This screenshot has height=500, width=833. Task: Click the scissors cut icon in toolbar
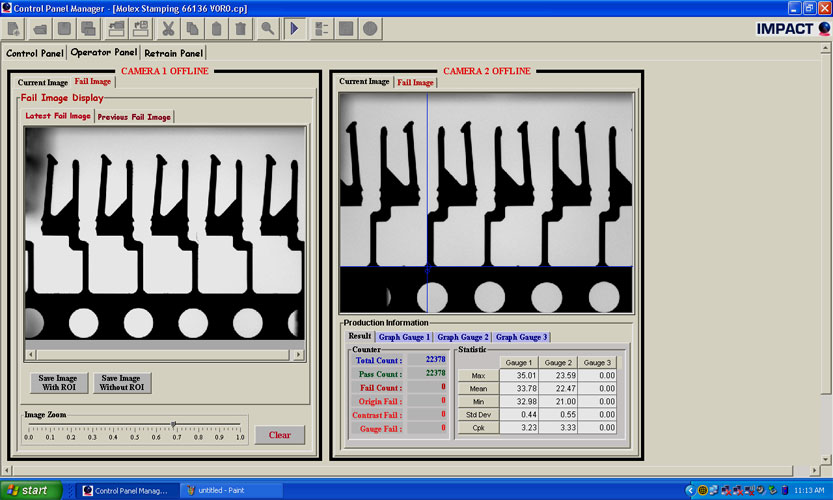pyautogui.click(x=168, y=28)
